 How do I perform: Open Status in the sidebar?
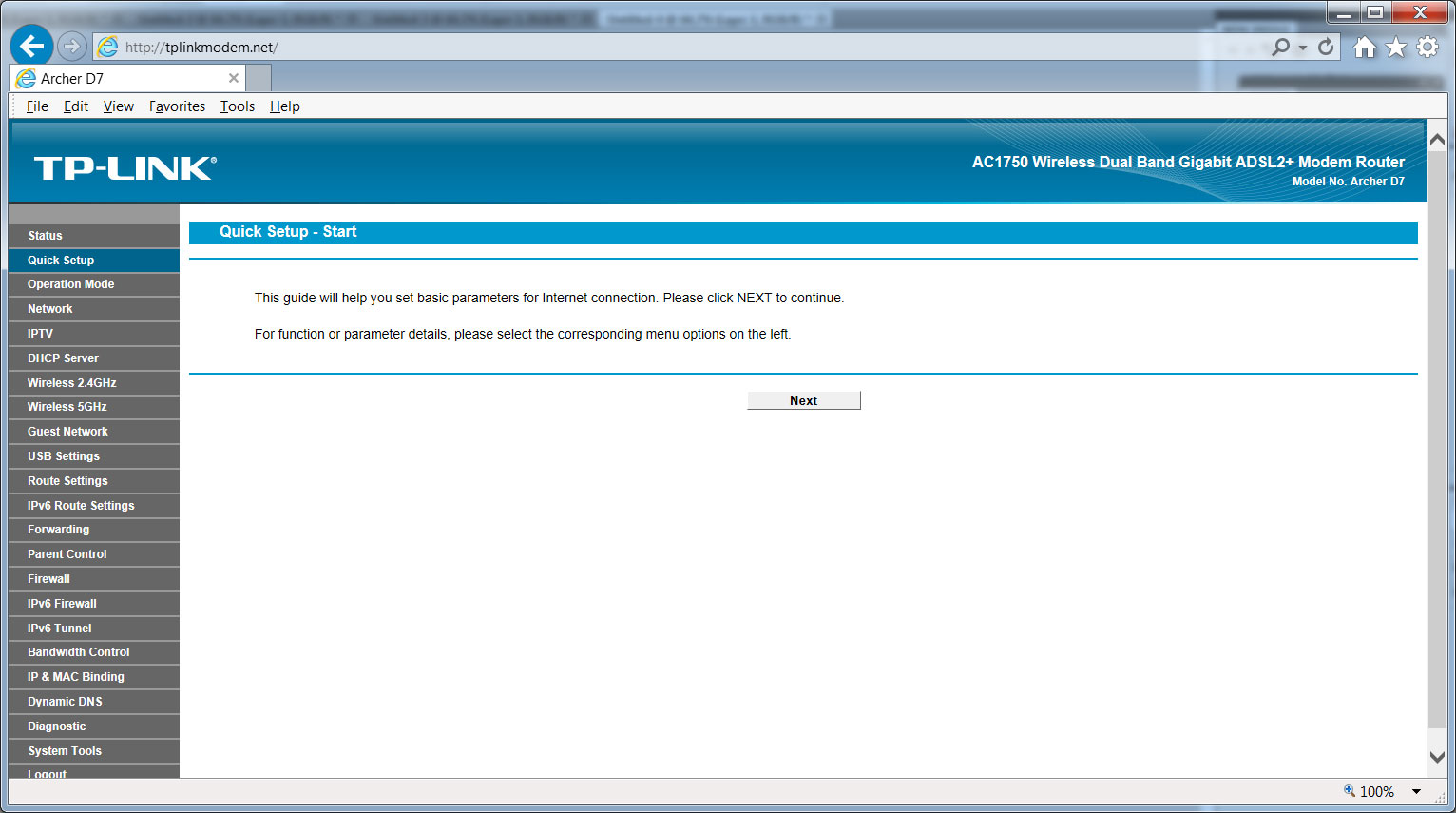pos(94,236)
